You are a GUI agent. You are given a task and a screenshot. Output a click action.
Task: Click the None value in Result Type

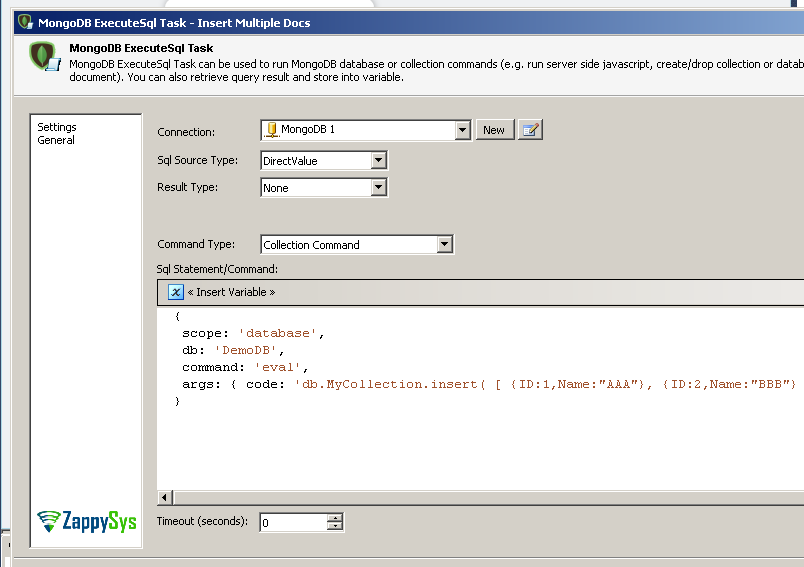pyautogui.click(x=276, y=188)
